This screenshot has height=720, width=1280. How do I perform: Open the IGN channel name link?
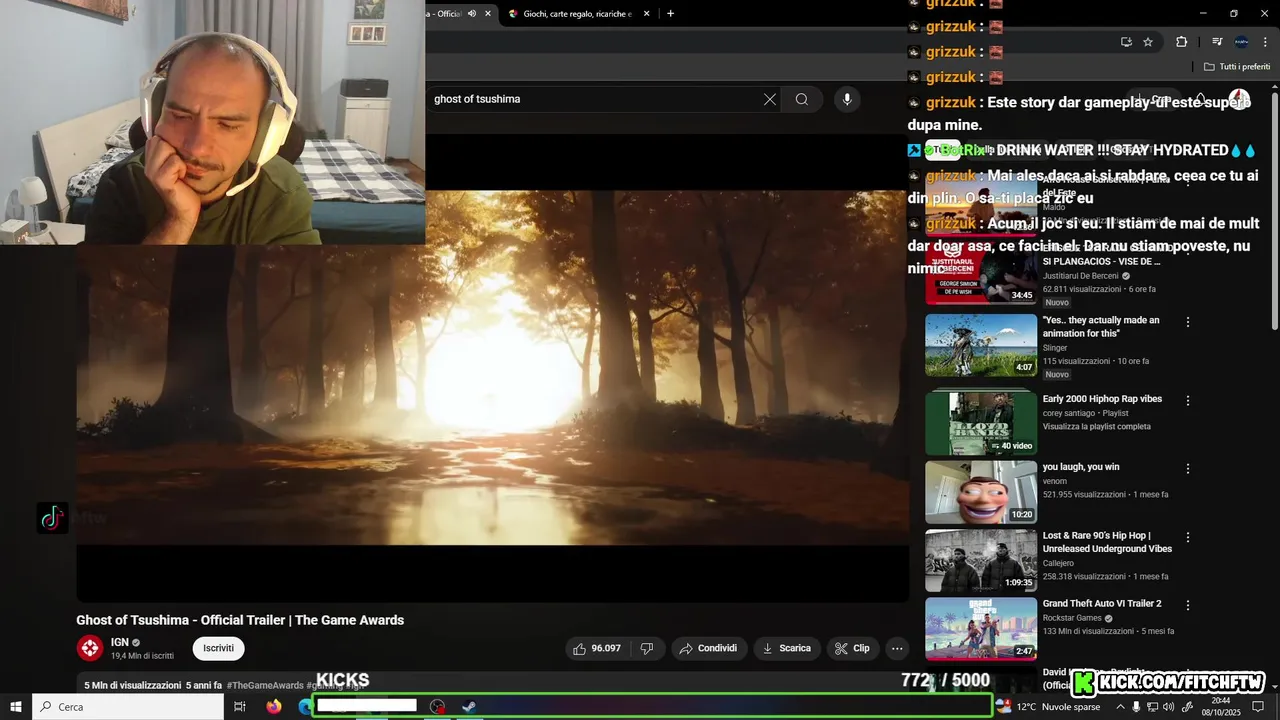pos(119,642)
